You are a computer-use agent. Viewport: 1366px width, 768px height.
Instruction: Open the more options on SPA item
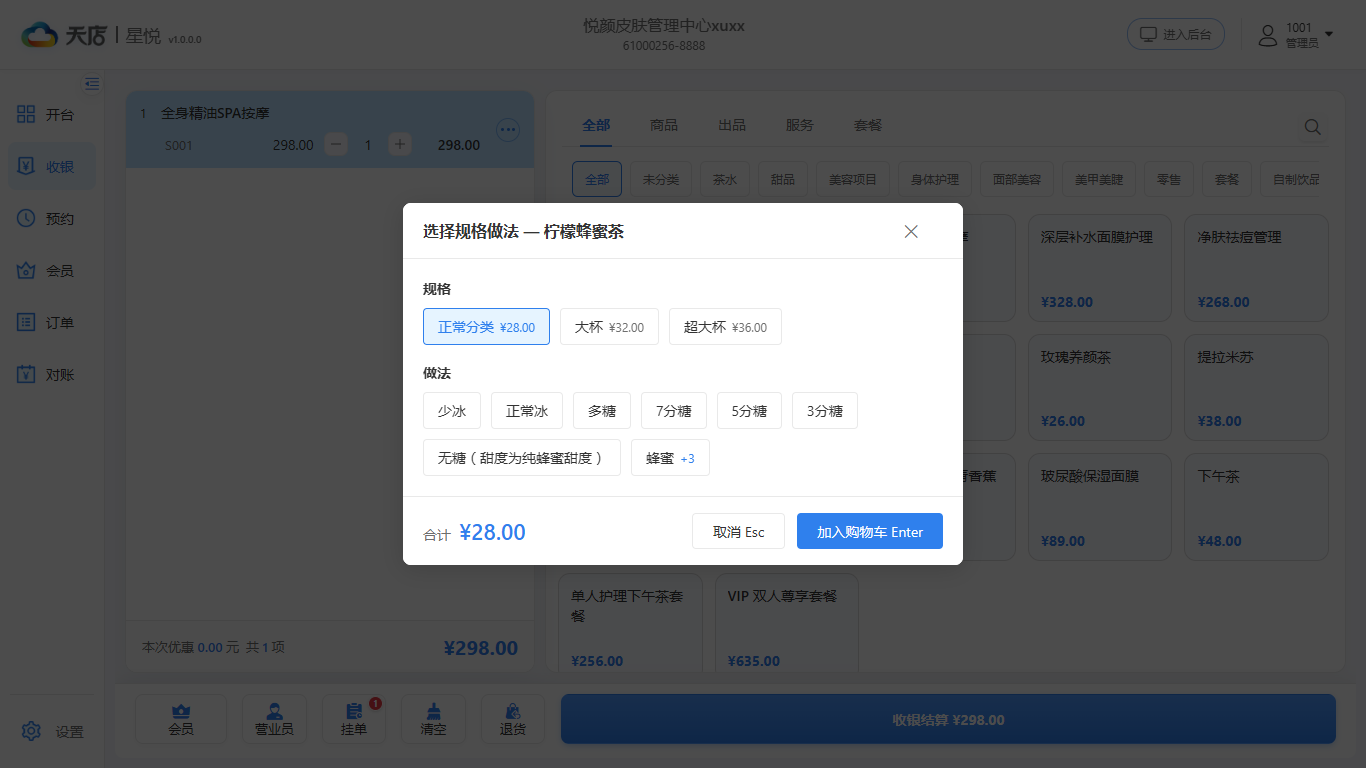508,129
